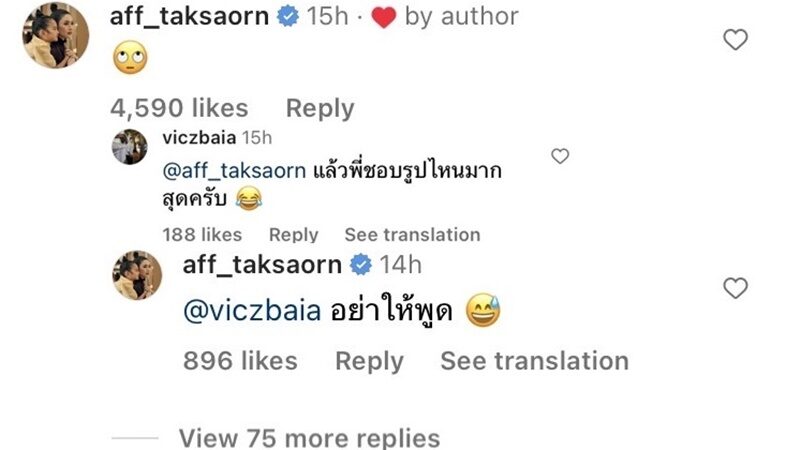The image size is (800, 450).
Task: Reply to viczbaia's 188-likes comment
Action: click(293, 235)
